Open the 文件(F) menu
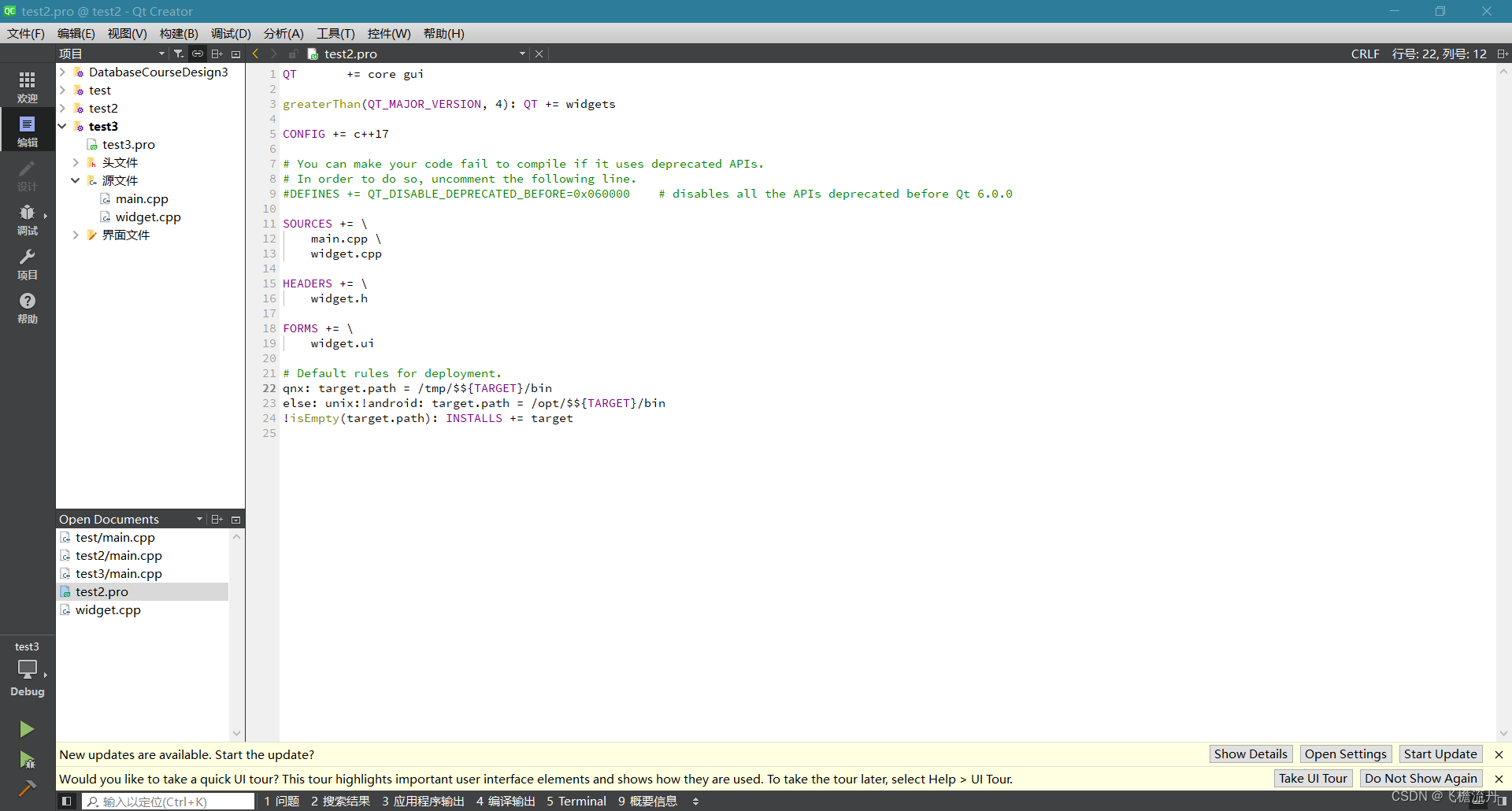This screenshot has width=1512, height=811. (26, 33)
